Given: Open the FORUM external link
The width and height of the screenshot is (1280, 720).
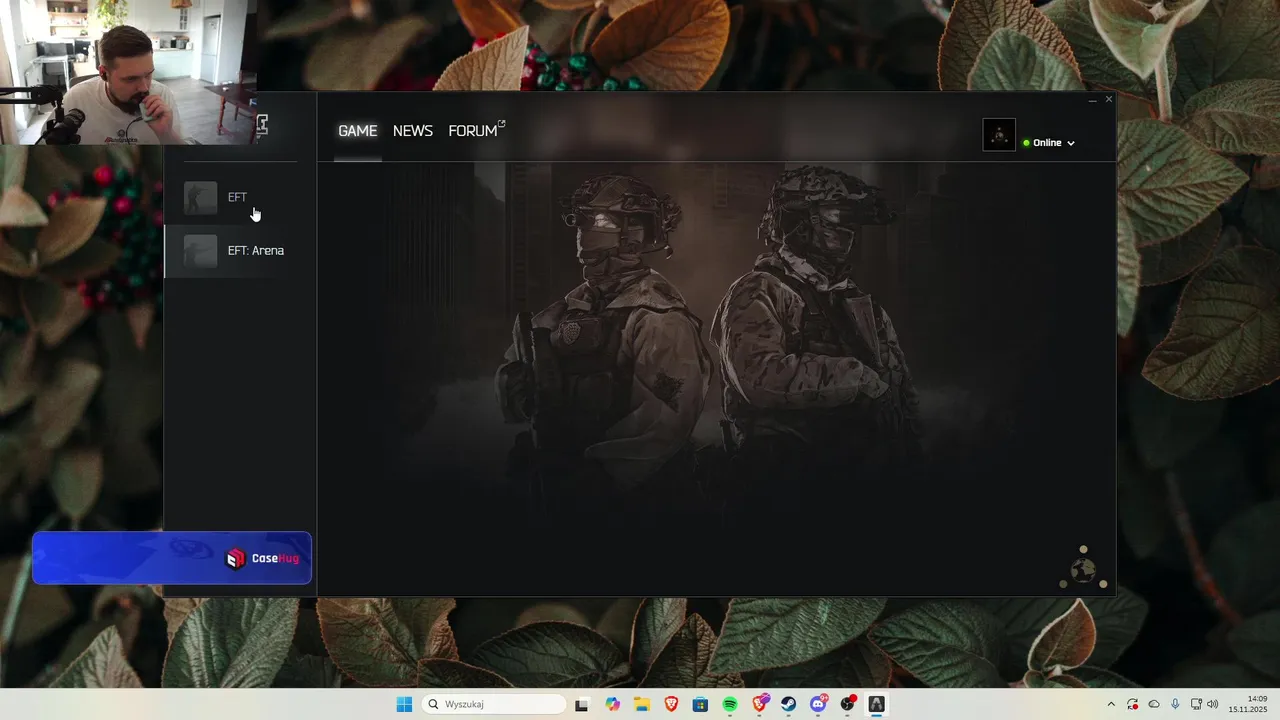Looking at the screenshot, I should tap(476, 131).
